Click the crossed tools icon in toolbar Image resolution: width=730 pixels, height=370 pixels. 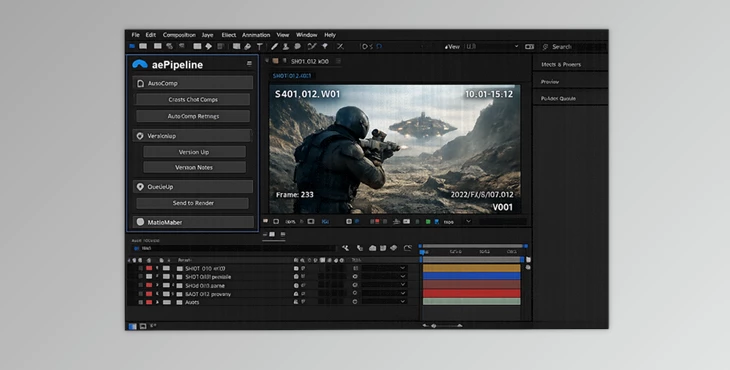(x=340, y=47)
